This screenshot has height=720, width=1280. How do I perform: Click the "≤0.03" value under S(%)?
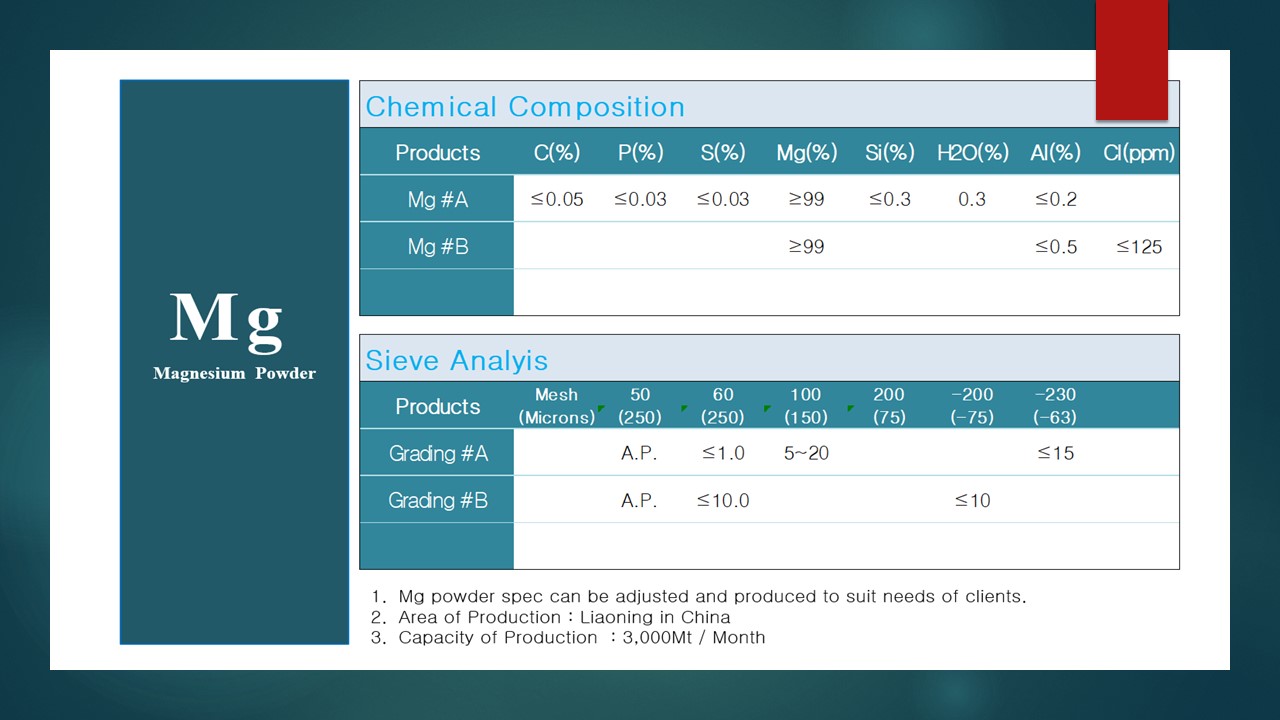[x=723, y=199]
